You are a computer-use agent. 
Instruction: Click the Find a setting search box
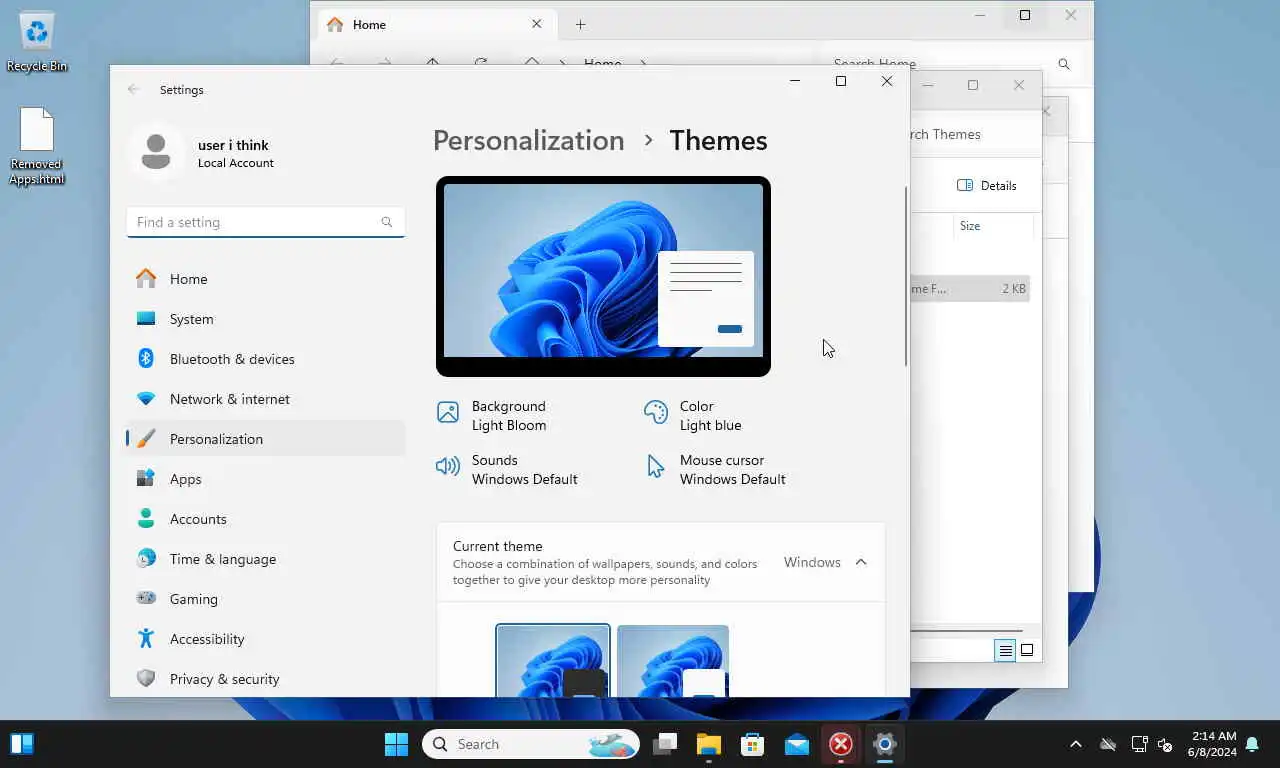click(x=265, y=222)
